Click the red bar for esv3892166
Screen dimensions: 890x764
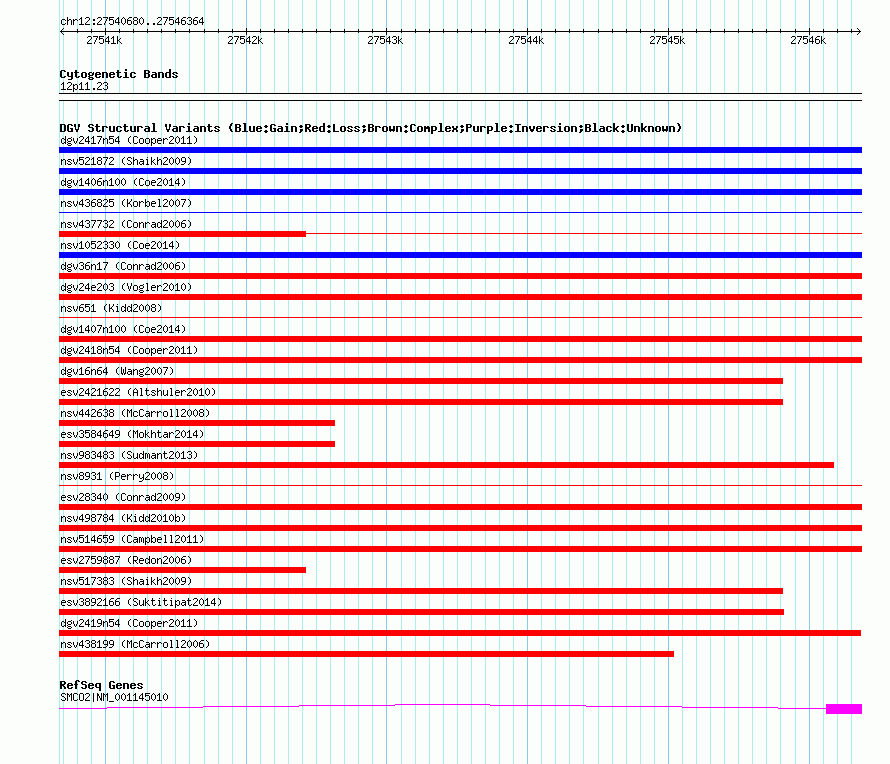(422, 612)
